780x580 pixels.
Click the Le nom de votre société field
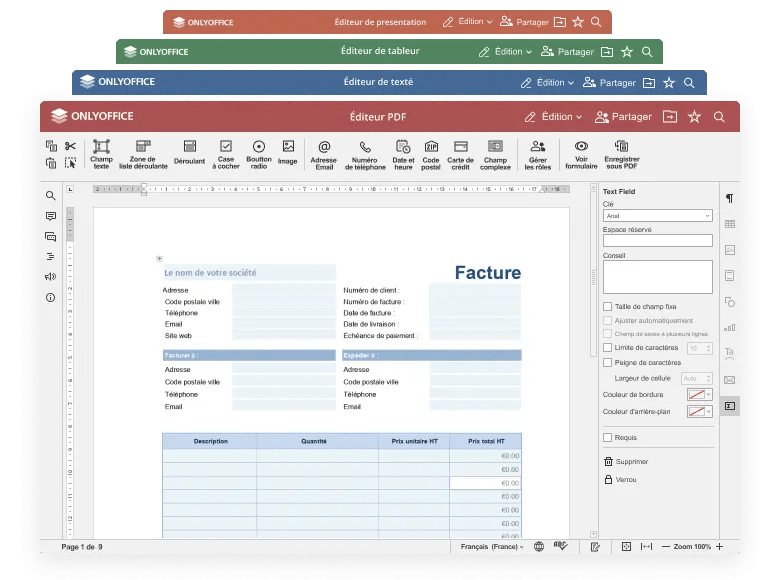click(x=249, y=273)
